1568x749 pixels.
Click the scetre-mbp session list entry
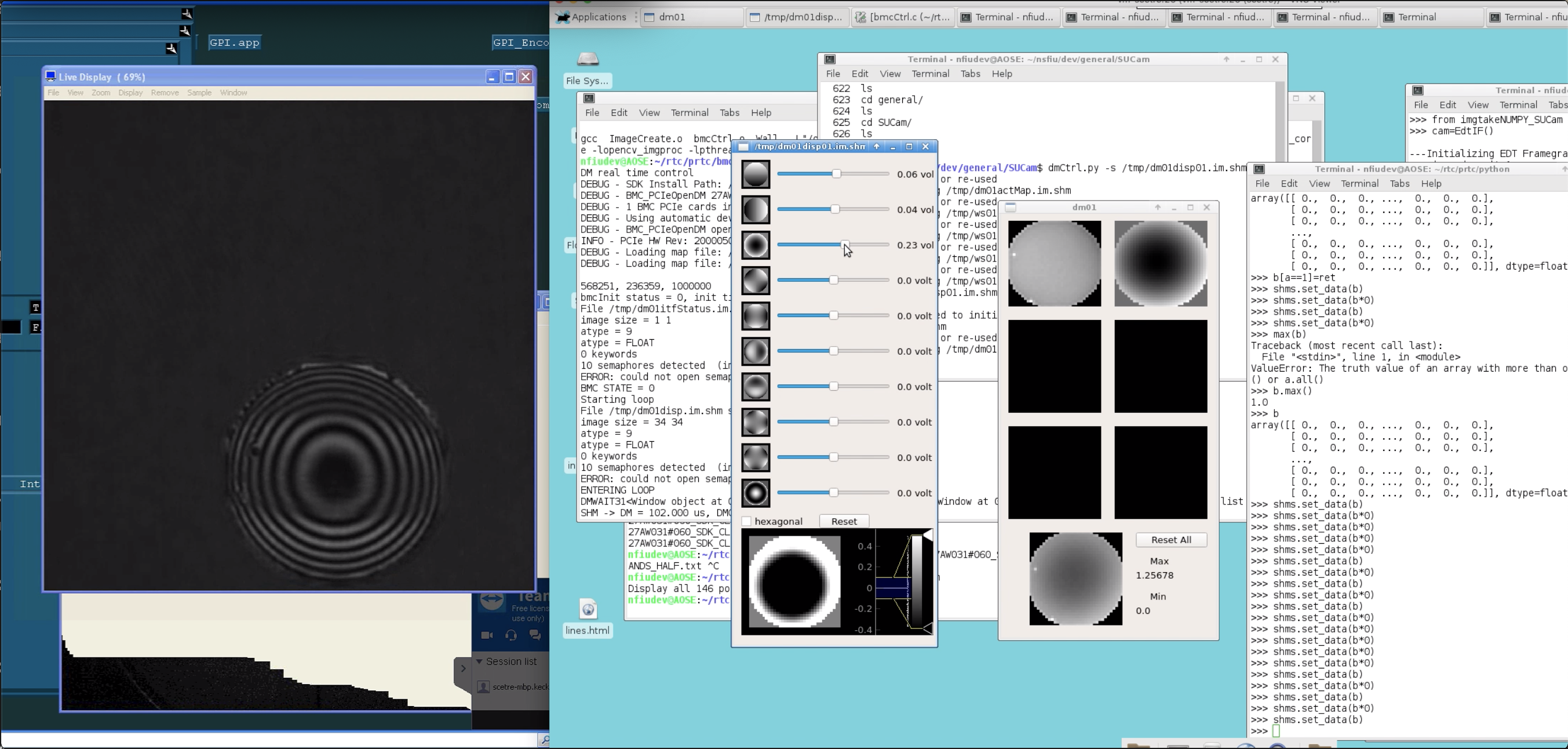pos(512,687)
